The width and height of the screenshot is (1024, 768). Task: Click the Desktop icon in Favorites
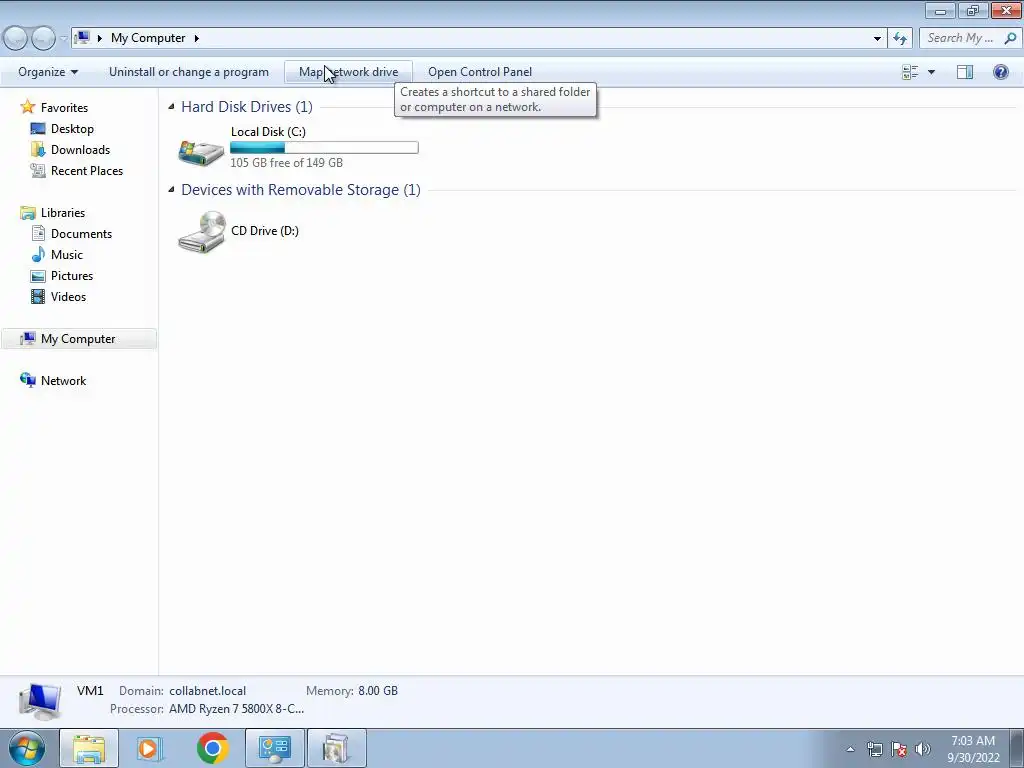point(38,129)
